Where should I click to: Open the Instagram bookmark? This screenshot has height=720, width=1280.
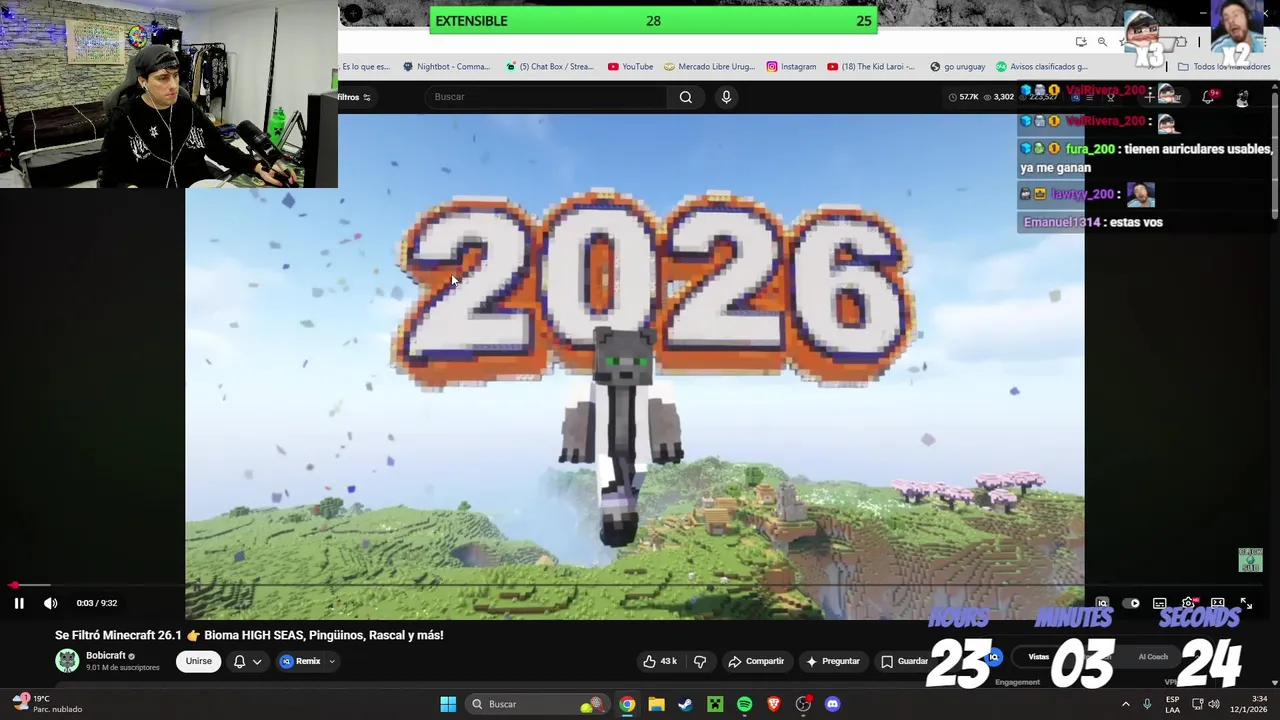tap(791, 67)
